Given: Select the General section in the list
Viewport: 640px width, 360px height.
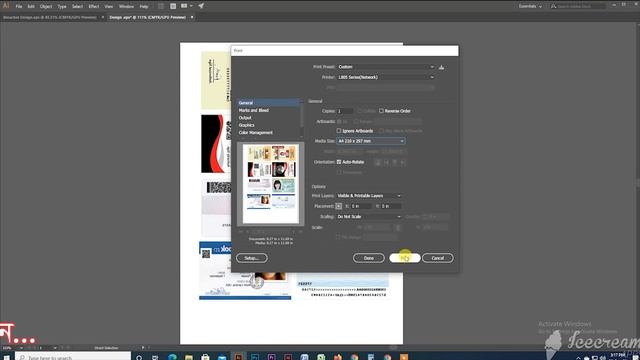Looking at the screenshot, I should (x=269, y=103).
